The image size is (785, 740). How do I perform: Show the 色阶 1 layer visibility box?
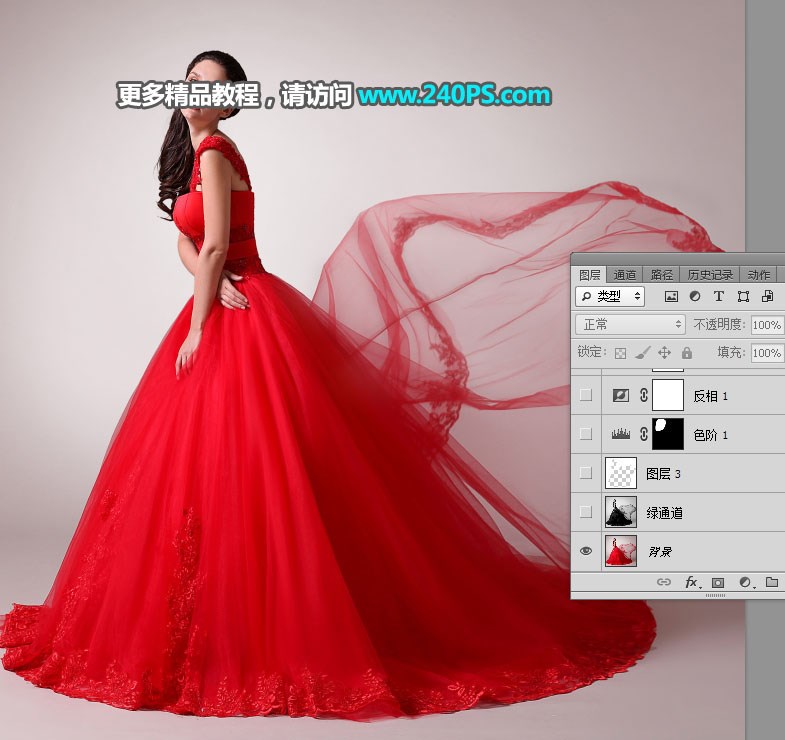(x=586, y=434)
